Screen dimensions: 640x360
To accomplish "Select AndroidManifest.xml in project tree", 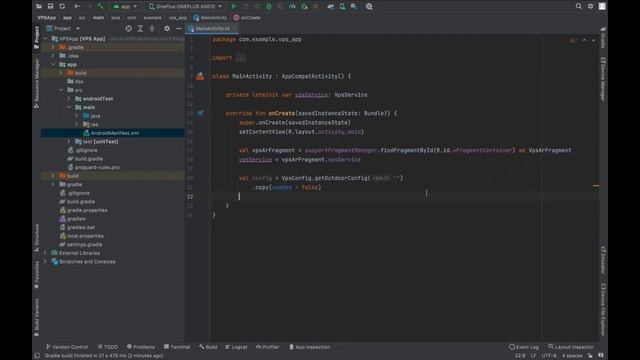I will (x=112, y=133).
